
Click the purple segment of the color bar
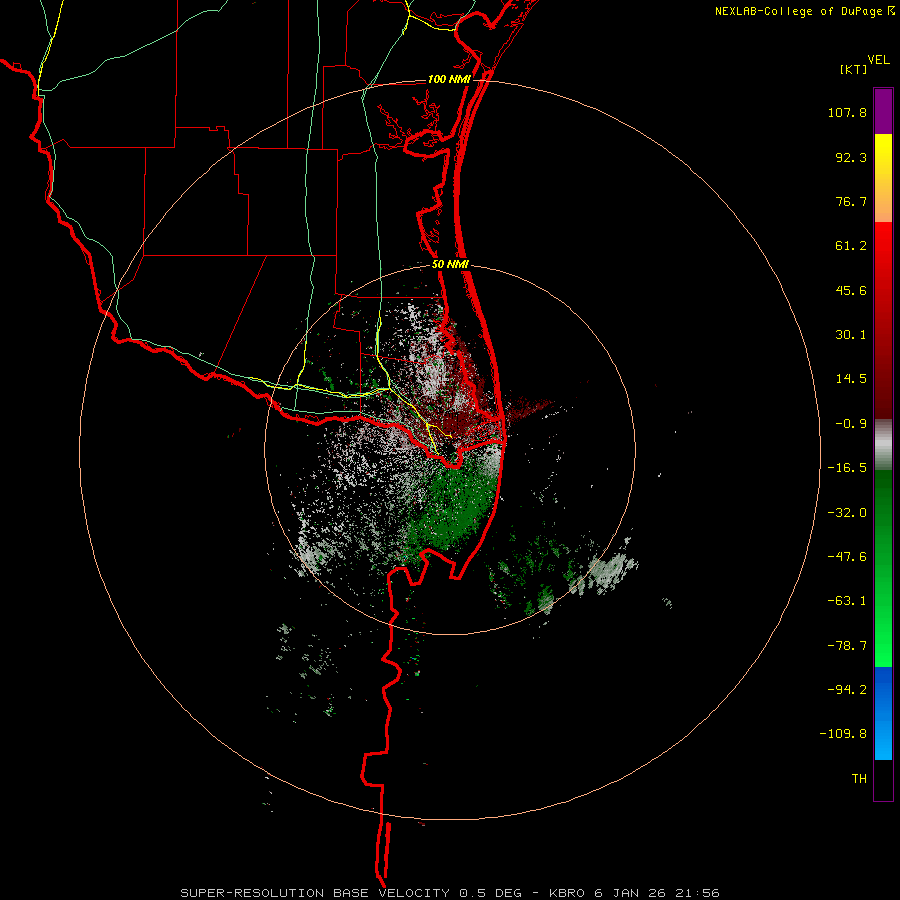click(x=883, y=111)
